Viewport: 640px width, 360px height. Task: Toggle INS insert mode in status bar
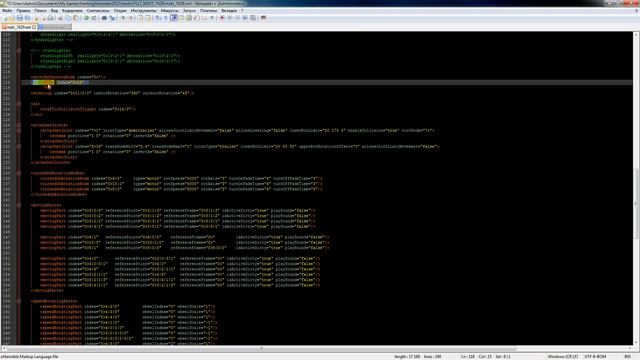click(x=627, y=357)
